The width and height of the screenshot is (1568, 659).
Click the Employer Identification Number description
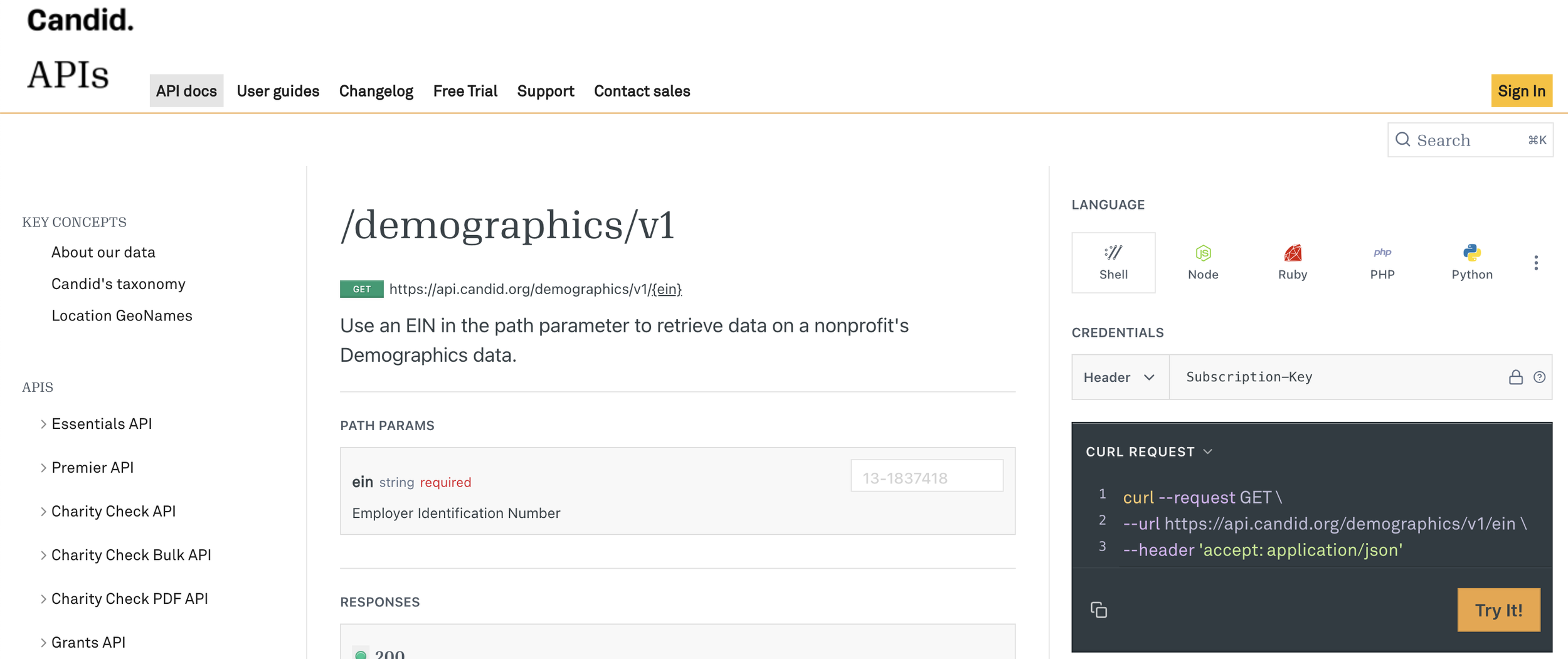tap(456, 513)
